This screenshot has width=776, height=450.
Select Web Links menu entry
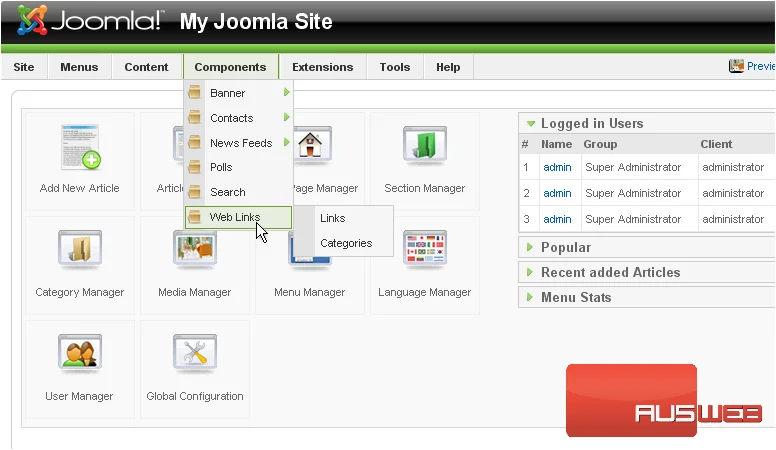[x=239, y=217]
